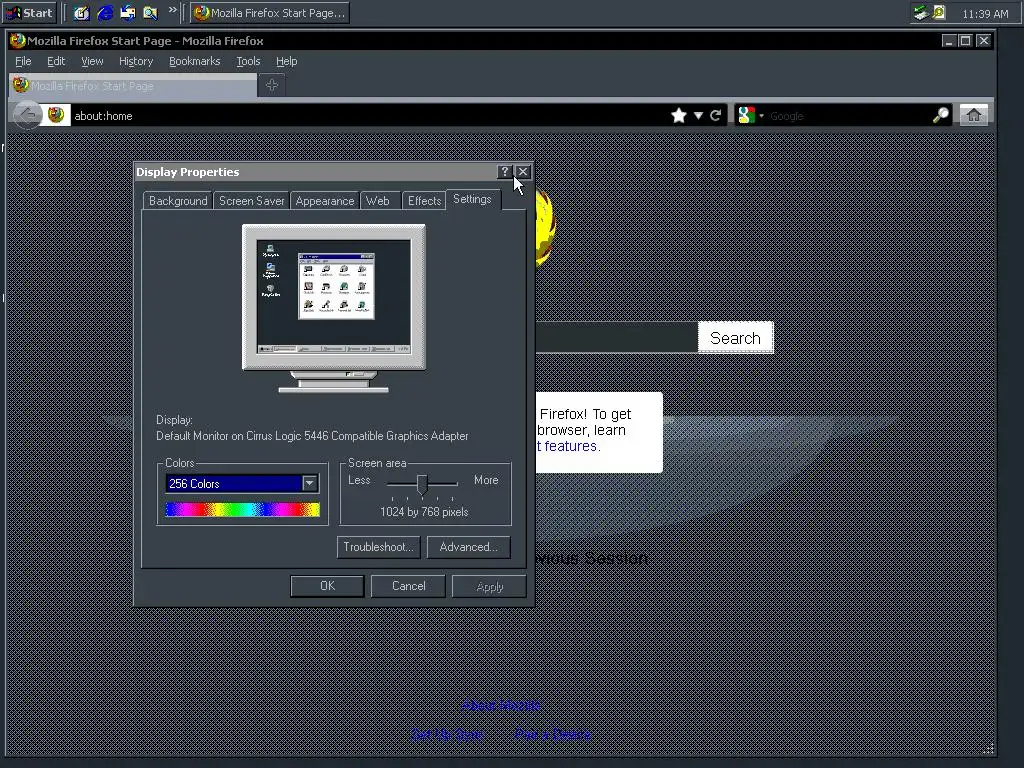Open the Bookmarks menu in Firefox
This screenshot has height=768, width=1024.
[x=195, y=61]
